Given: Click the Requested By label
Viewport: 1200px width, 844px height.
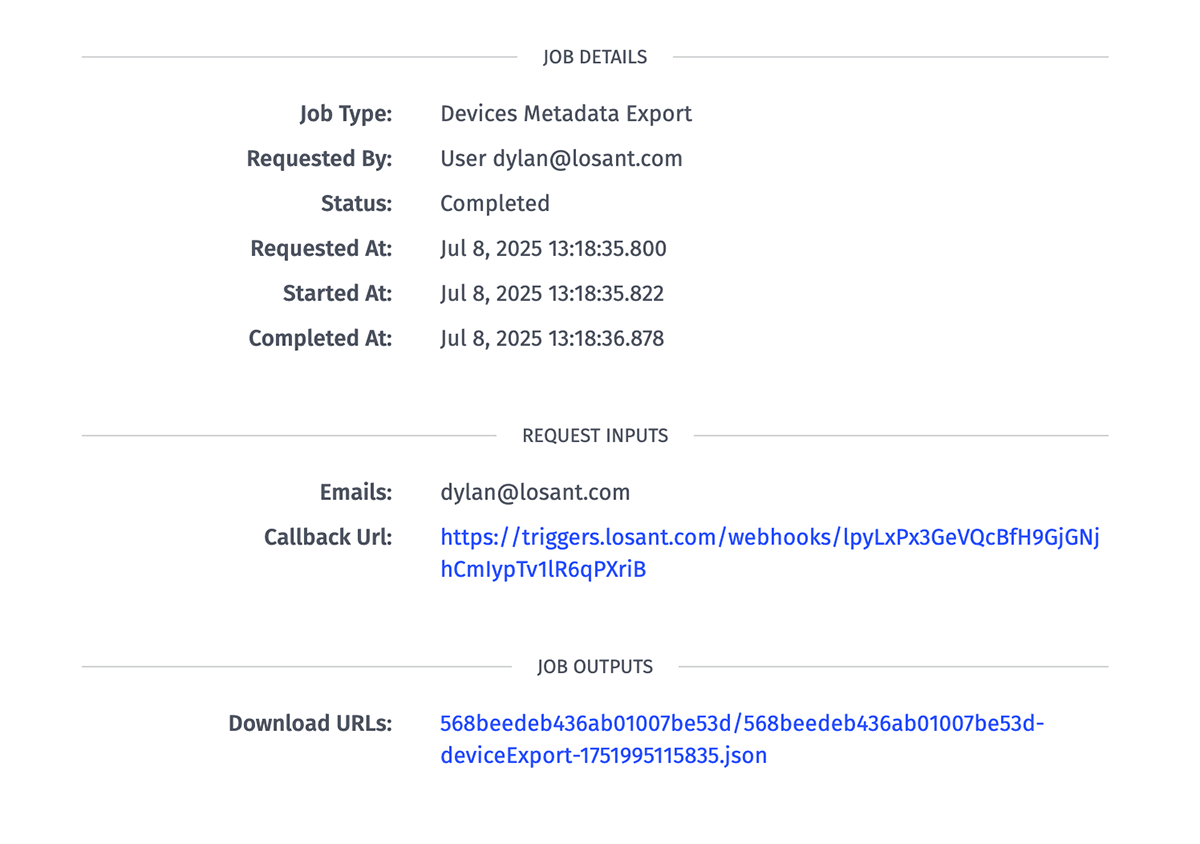Looking at the screenshot, I should coord(319,159).
